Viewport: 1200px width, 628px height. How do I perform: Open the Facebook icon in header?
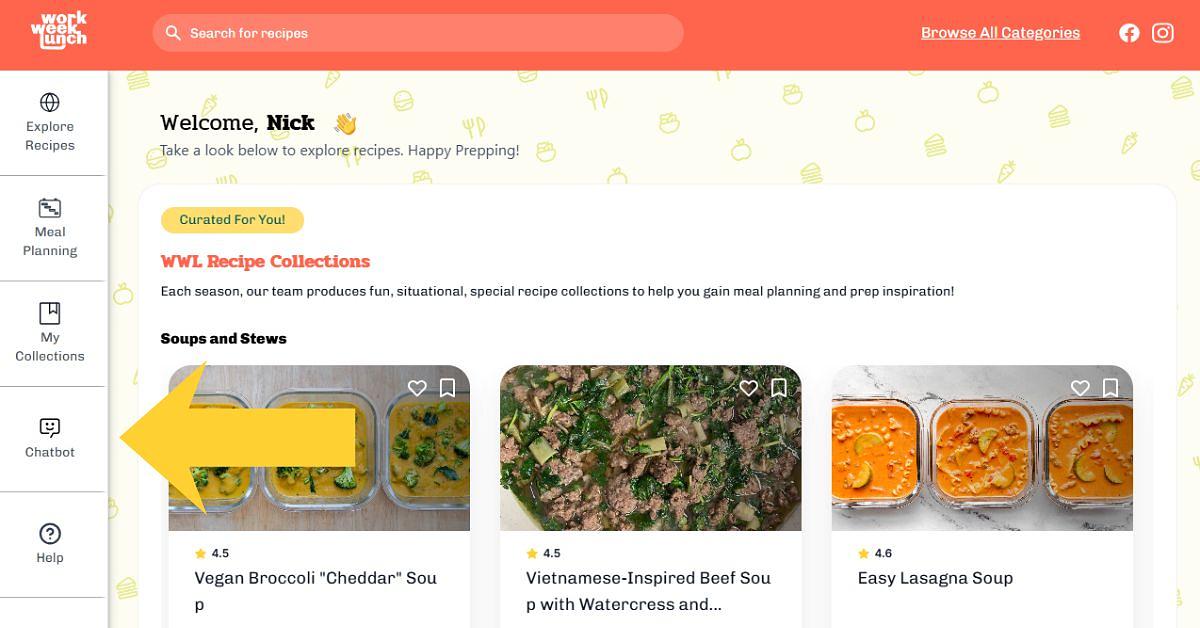[1129, 33]
